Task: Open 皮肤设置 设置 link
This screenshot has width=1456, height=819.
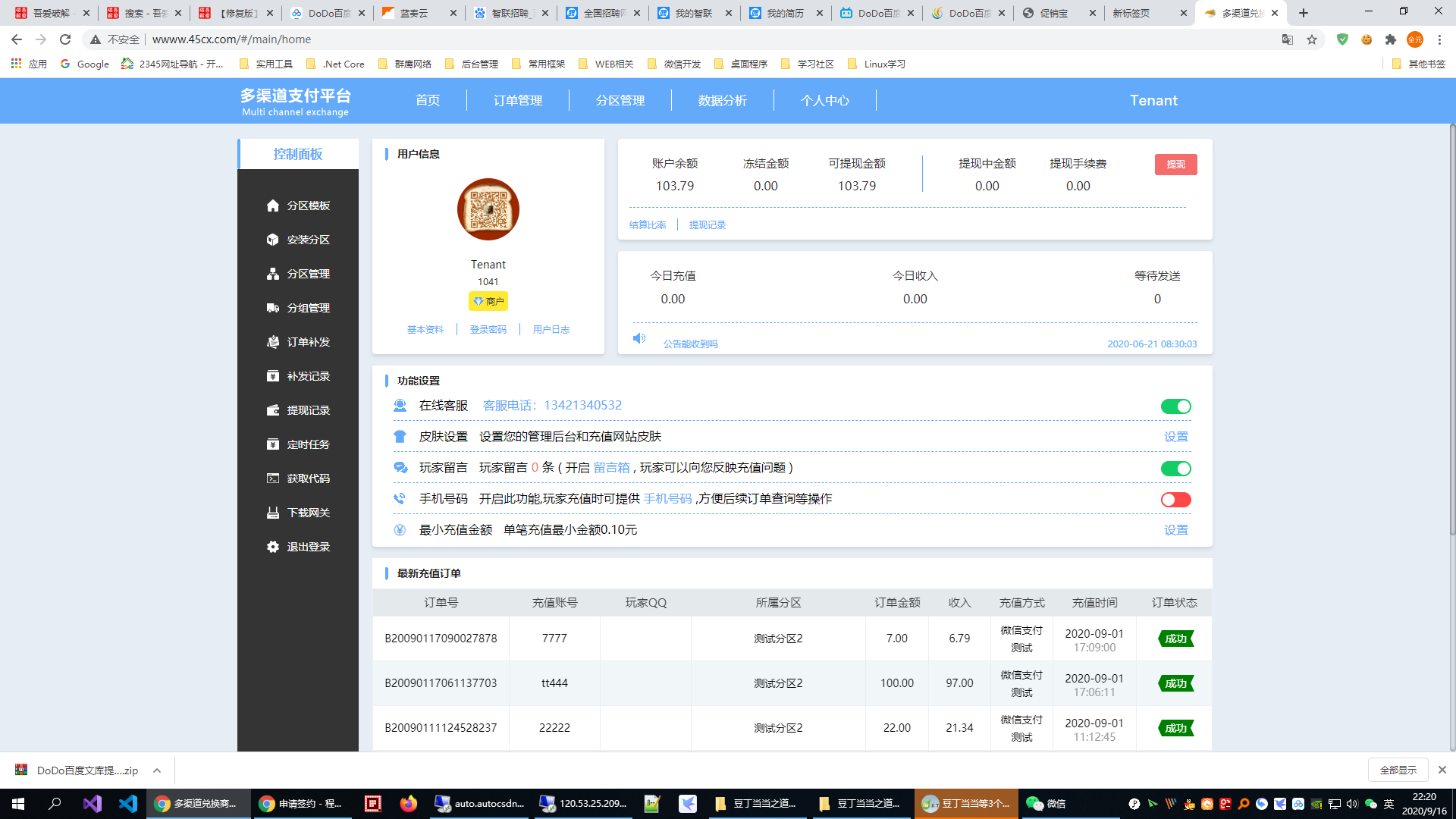Action: point(1176,437)
